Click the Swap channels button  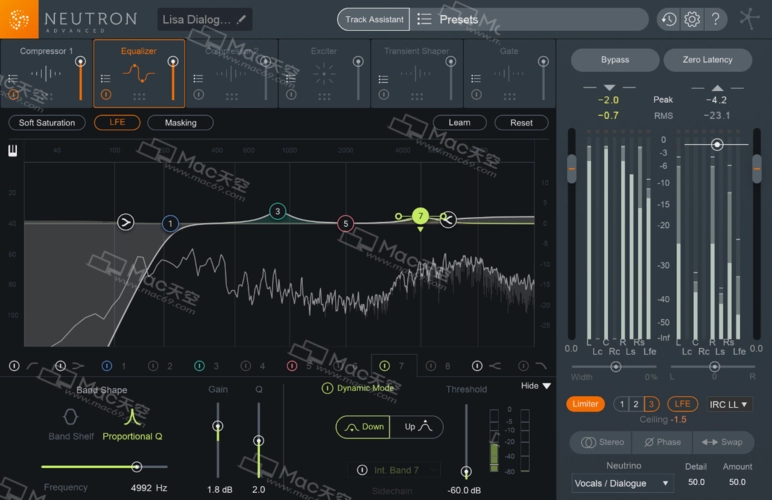[x=722, y=442]
